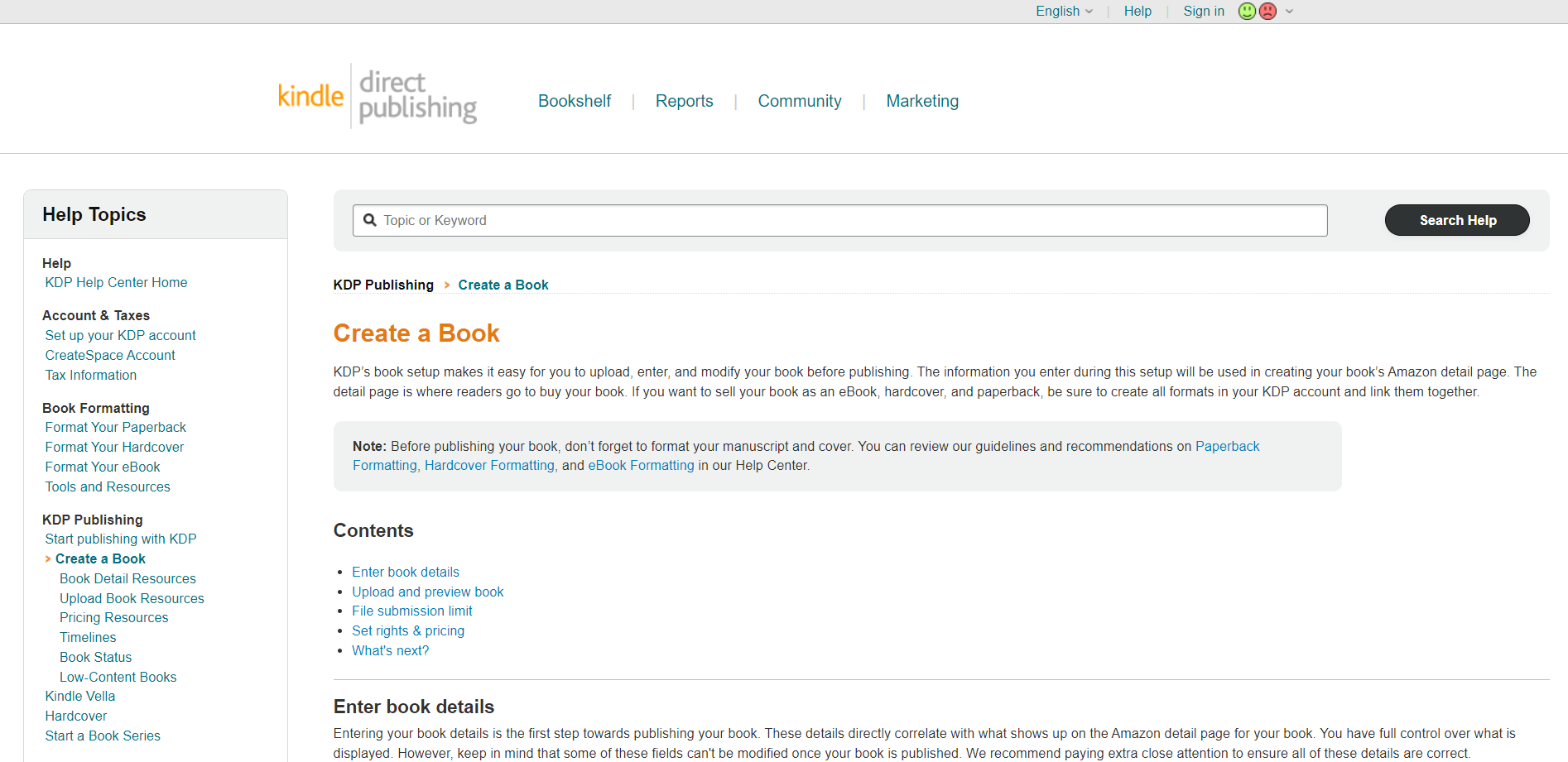This screenshot has height=762, width=1568.
Task: Open the Community navigation item
Action: tap(799, 101)
